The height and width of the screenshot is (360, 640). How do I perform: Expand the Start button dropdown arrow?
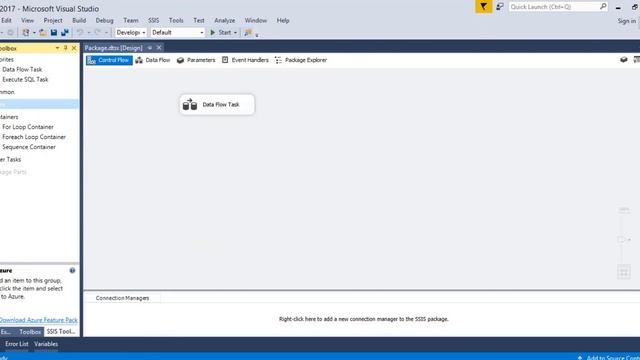(x=235, y=33)
